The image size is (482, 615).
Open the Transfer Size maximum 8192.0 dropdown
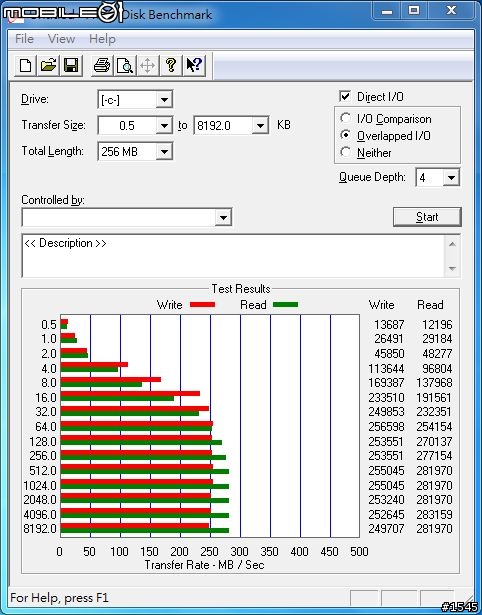pyautogui.click(x=260, y=126)
